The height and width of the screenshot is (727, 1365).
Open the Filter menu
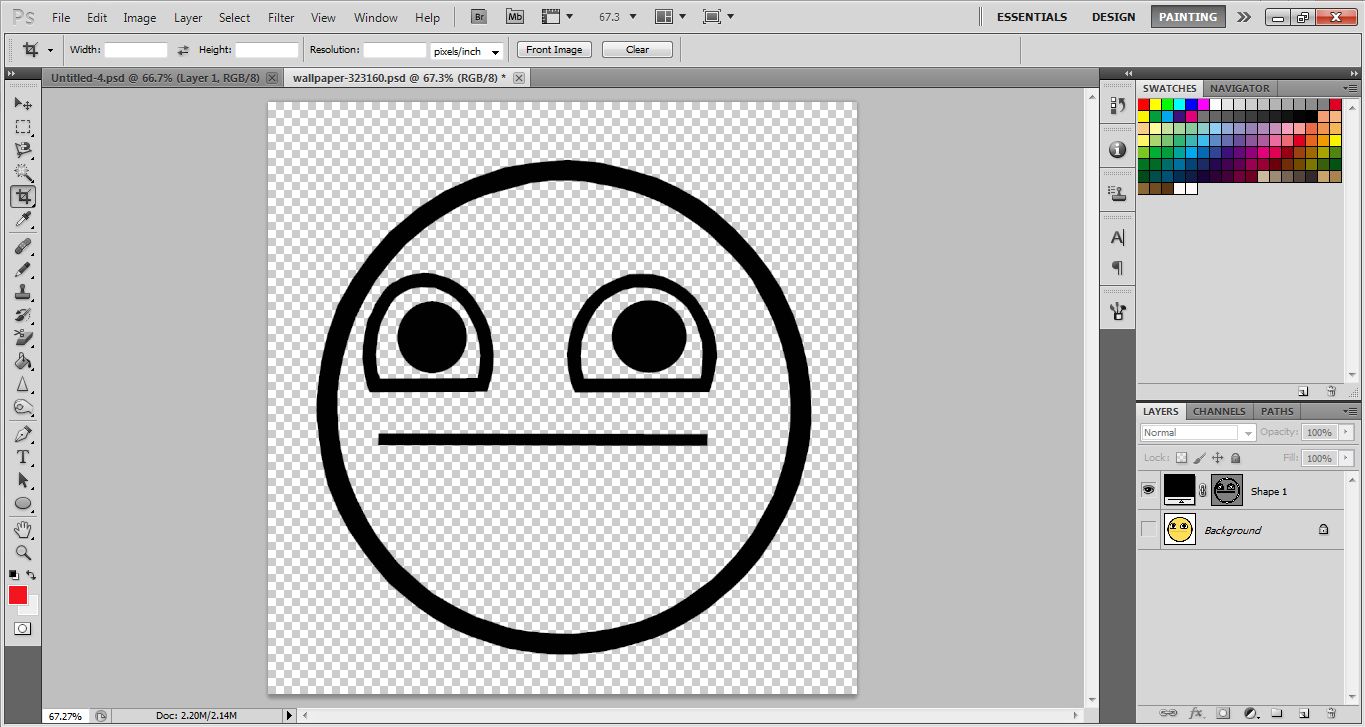280,16
